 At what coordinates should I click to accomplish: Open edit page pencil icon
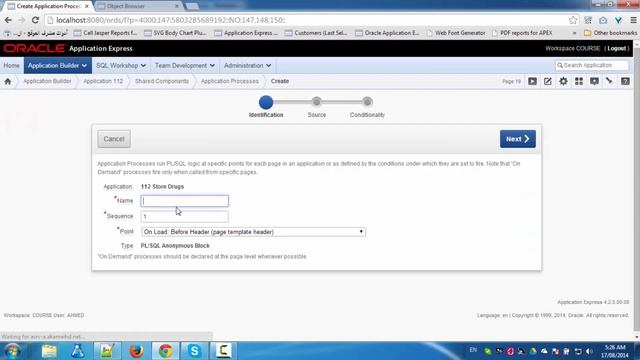click(548, 81)
